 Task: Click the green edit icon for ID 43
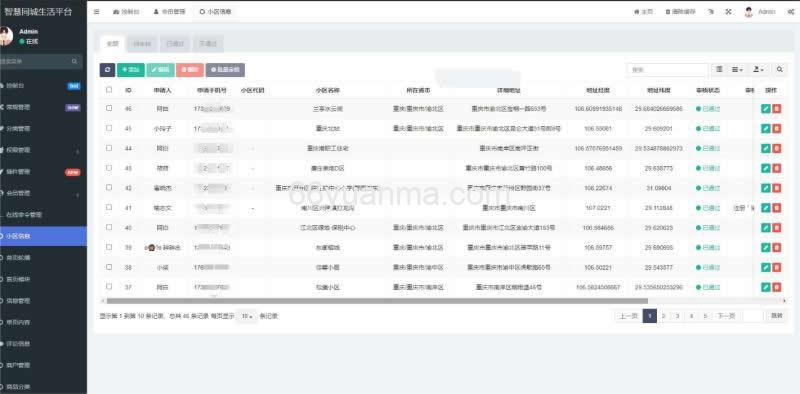coord(765,168)
